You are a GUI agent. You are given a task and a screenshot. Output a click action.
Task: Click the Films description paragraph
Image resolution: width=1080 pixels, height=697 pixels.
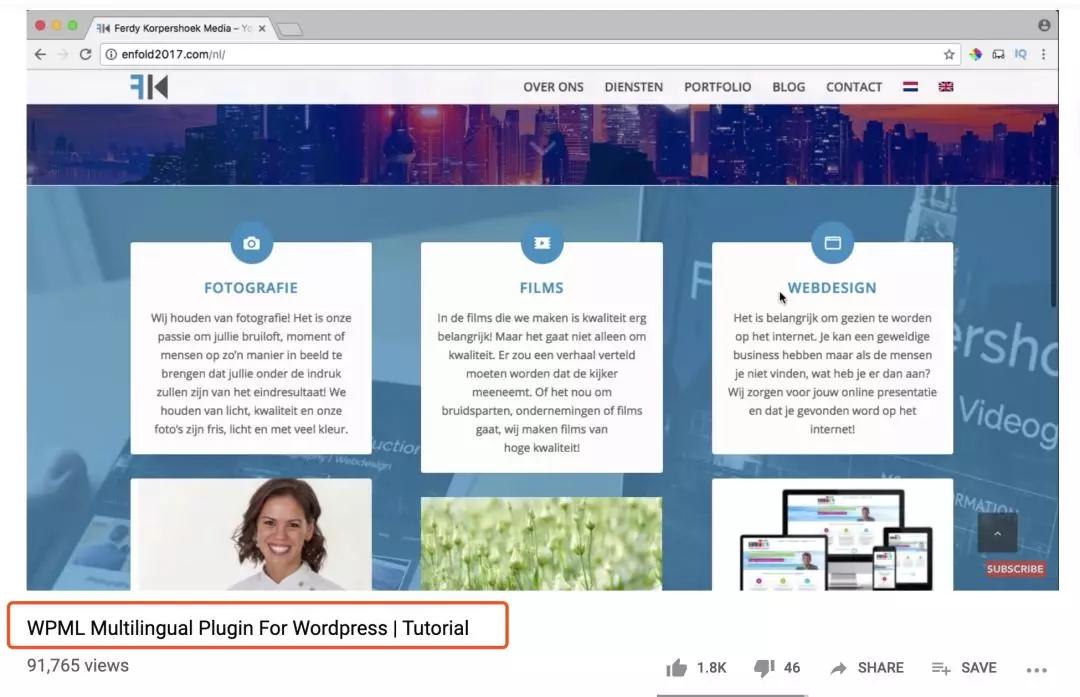(541, 383)
